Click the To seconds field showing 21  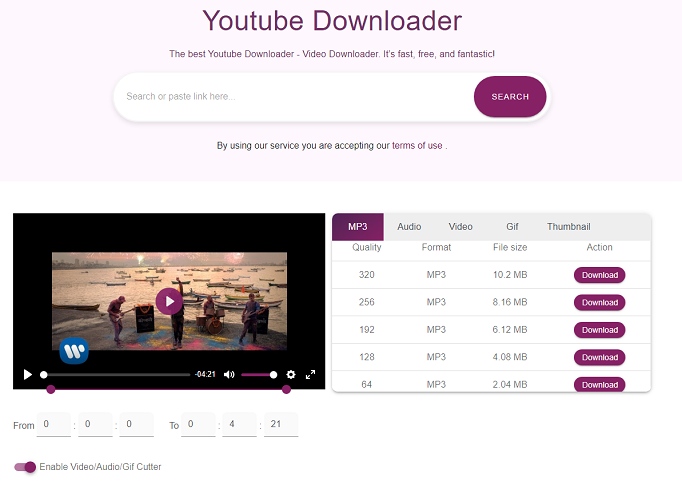pyautogui.click(x=281, y=424)
